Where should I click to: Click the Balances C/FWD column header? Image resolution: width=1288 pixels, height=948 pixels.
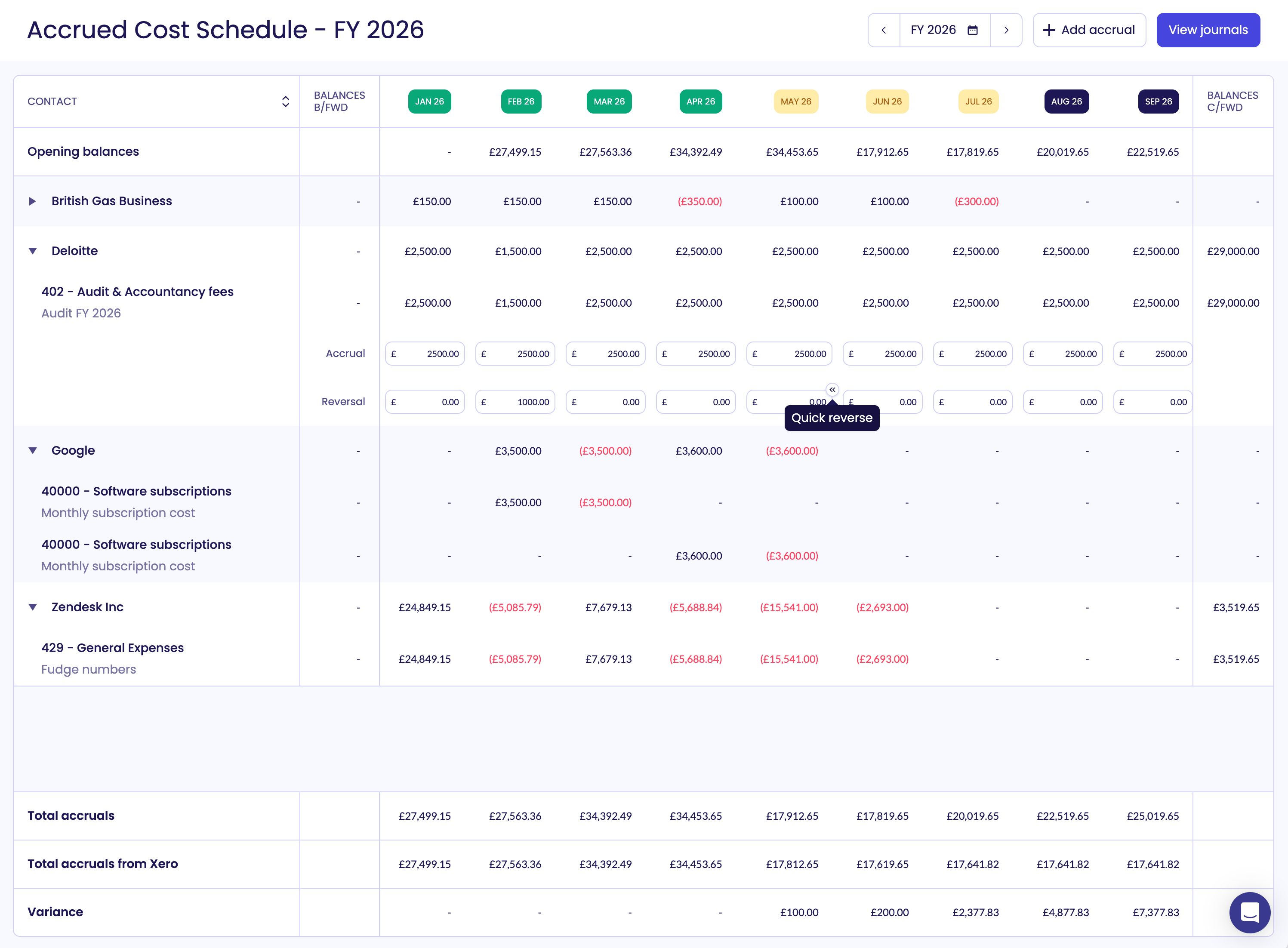click(x=1233, y=102)
